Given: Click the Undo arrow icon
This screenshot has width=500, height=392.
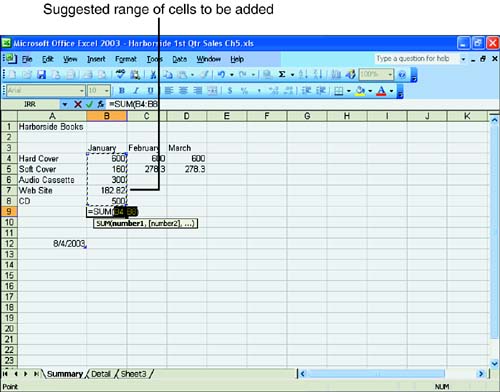Looking at the screenshot, I should pyautogui.click(x=221, y=74).
